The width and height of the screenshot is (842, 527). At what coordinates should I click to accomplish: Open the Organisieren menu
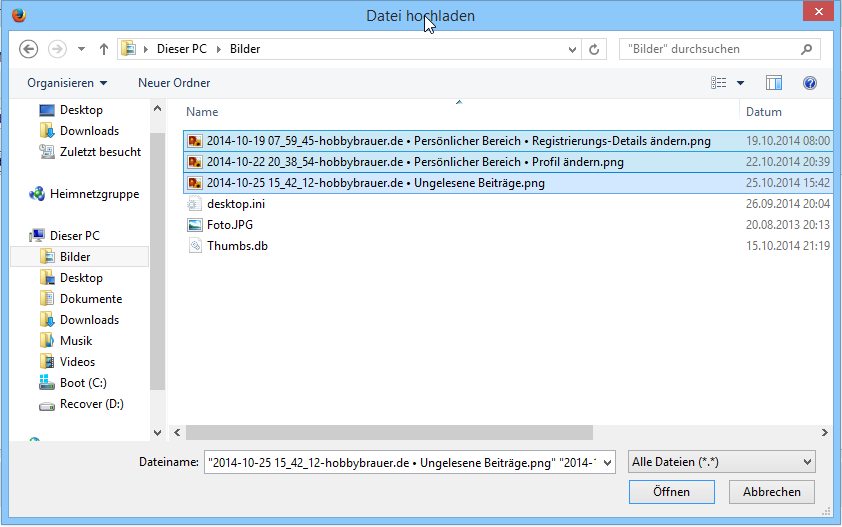click(x=67, y=83)
